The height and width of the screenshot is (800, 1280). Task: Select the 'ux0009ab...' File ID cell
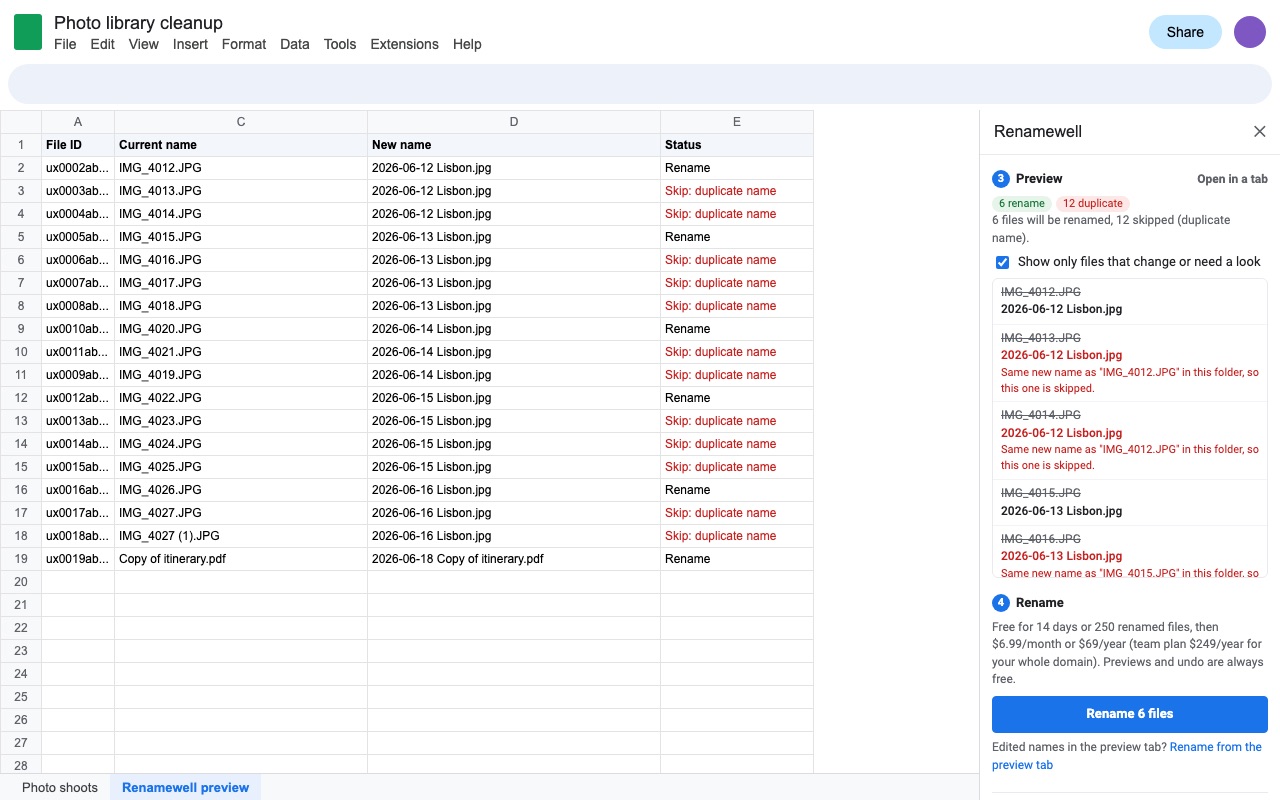(78, 375)
